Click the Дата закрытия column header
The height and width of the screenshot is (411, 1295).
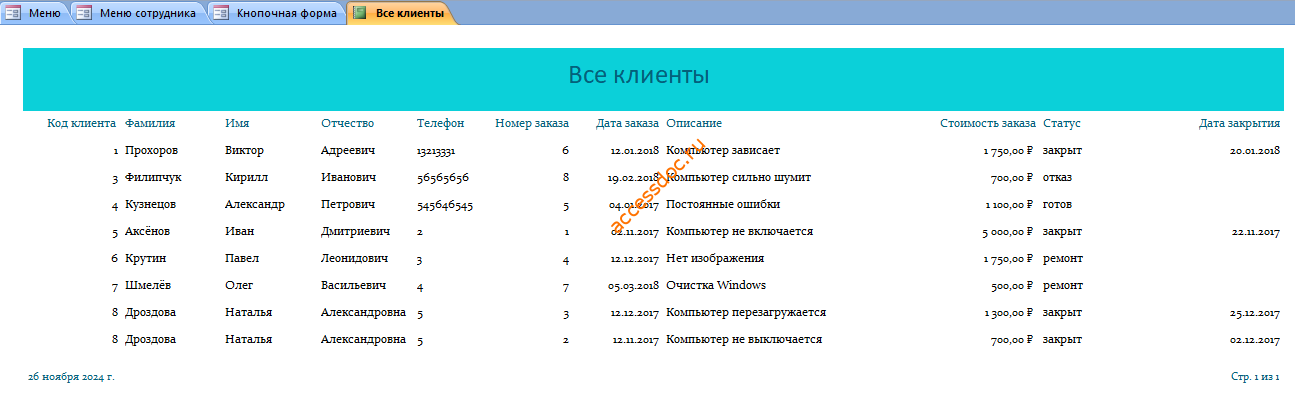(1240, 123)
